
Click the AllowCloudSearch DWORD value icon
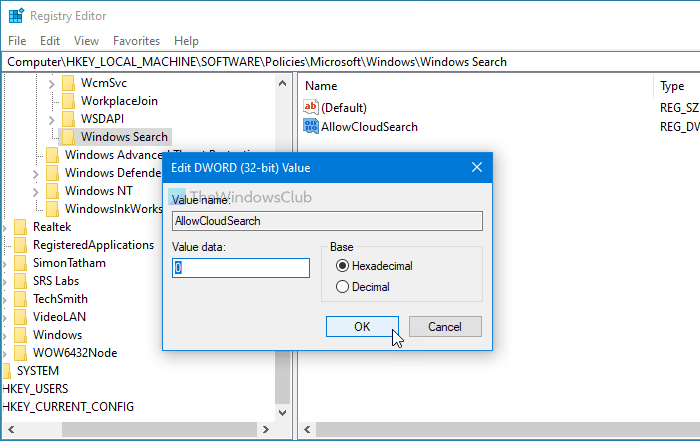coord(310,127)
